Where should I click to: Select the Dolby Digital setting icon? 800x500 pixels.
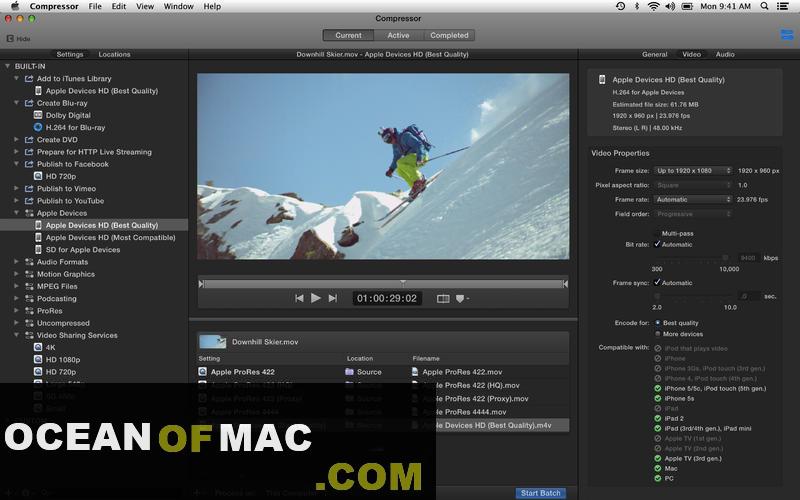(38, 115)
